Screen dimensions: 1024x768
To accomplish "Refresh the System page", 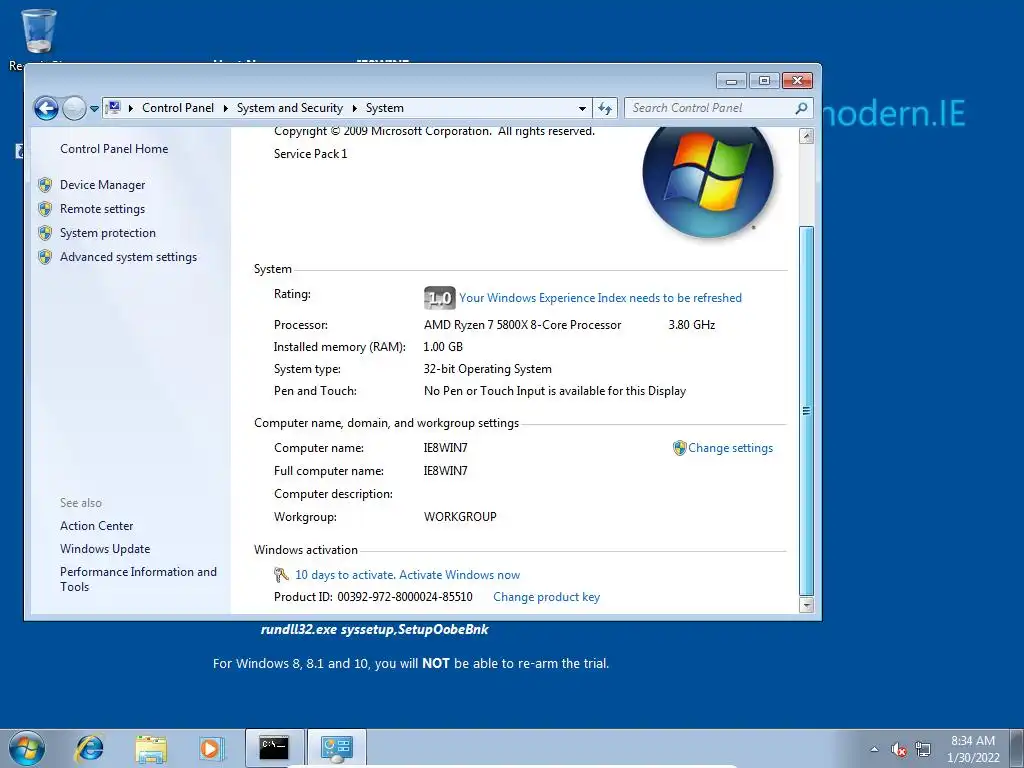I will (x=605, y=108).
